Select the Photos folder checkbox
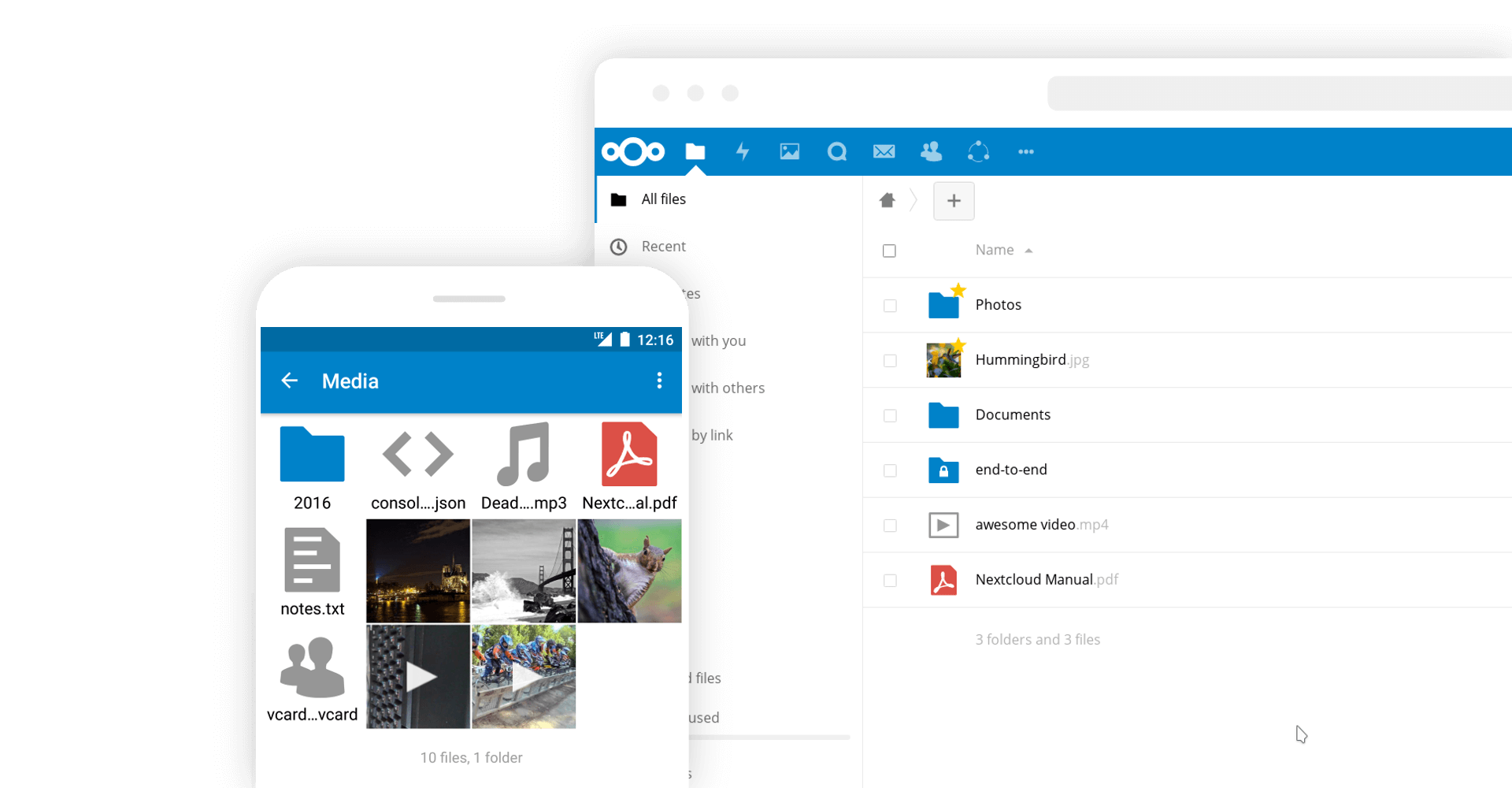This screenshot has height=788, width=1512. pos(890,306)
